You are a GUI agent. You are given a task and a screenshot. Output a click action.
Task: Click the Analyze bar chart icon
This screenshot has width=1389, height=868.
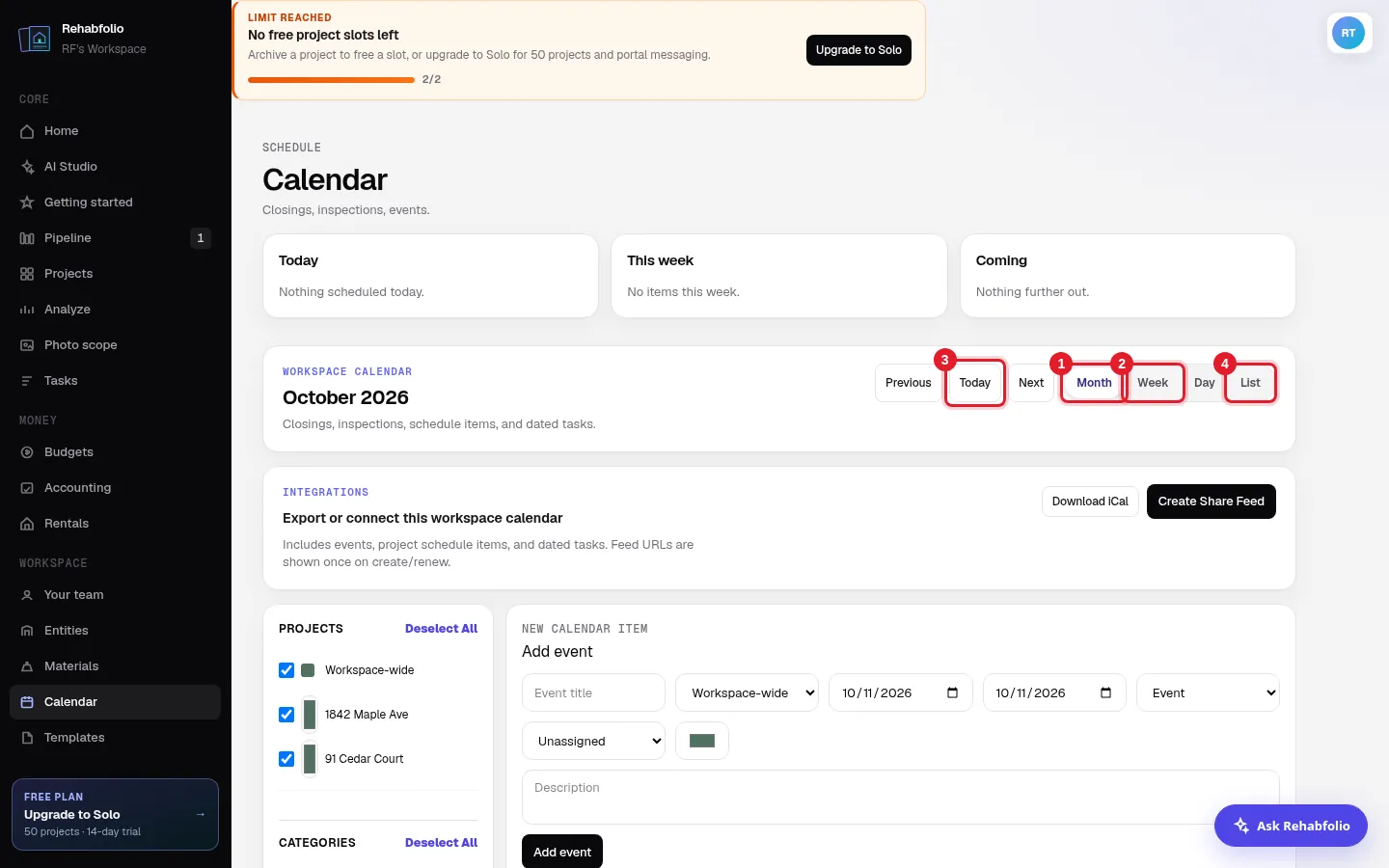point(27,310)
